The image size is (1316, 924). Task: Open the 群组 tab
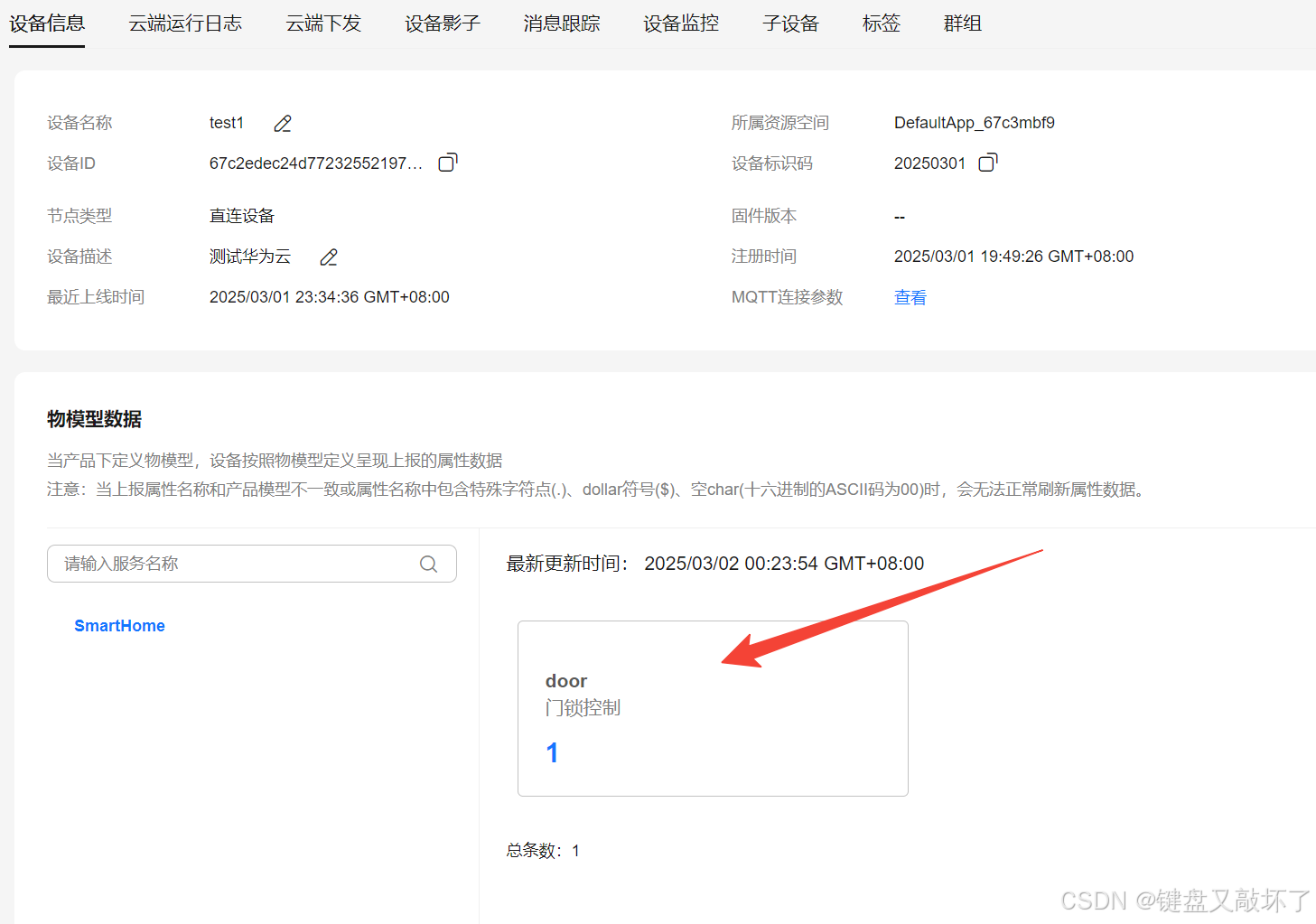[x=962, y=23]
